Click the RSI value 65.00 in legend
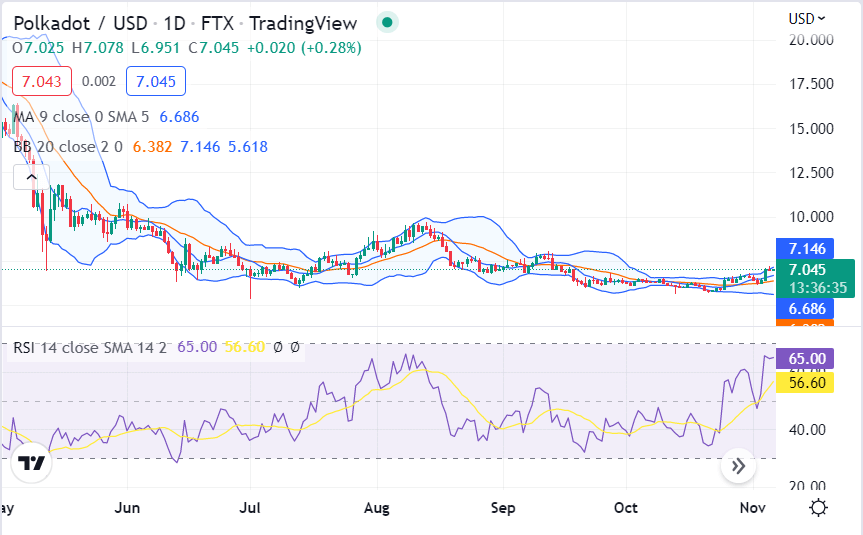The width and height of the screenshot is (863, 535). pyautogui.click(x=197, y=347)
